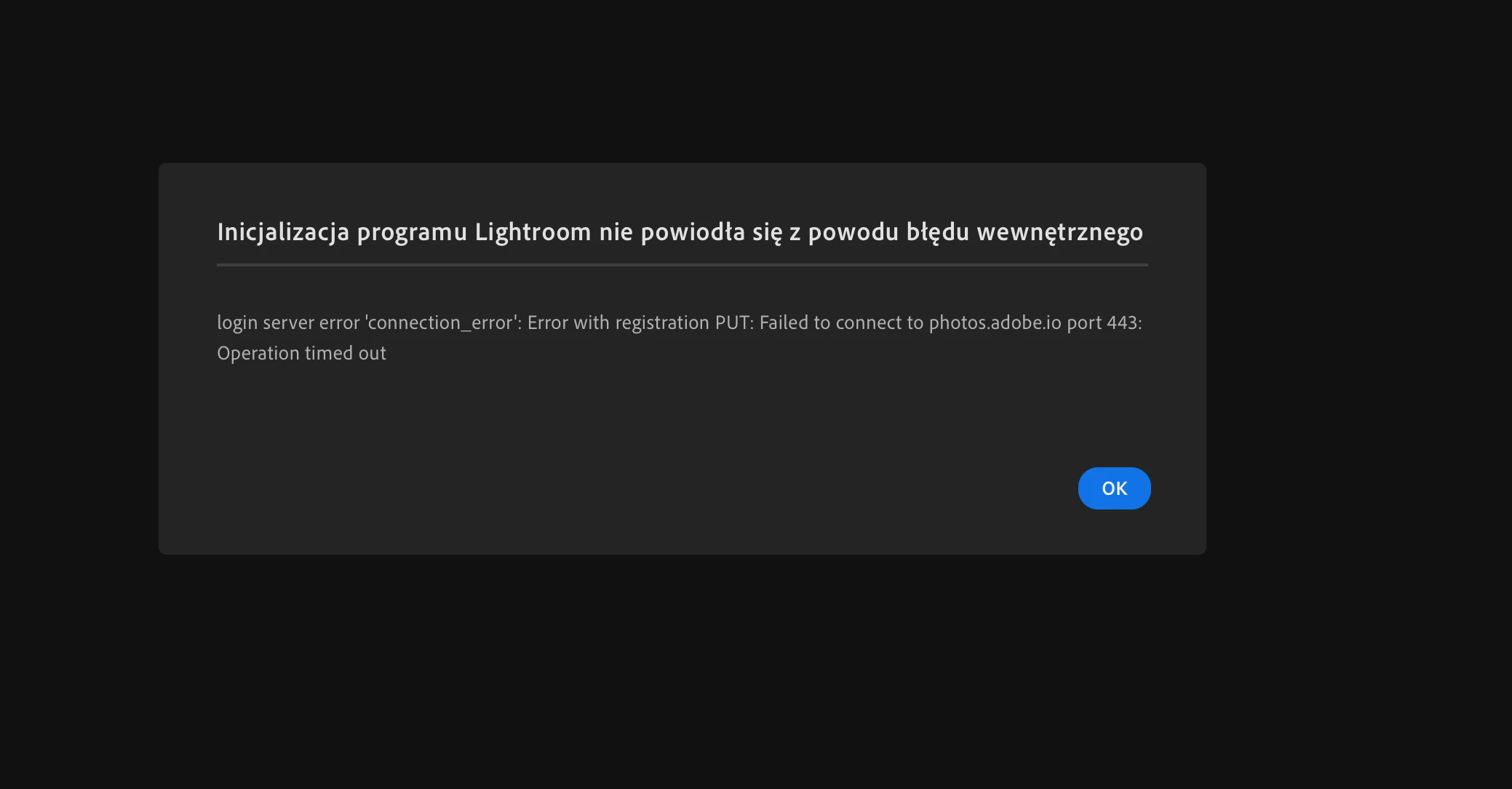
Task: Click the word programu in the heading
Action: pos(412,234)
